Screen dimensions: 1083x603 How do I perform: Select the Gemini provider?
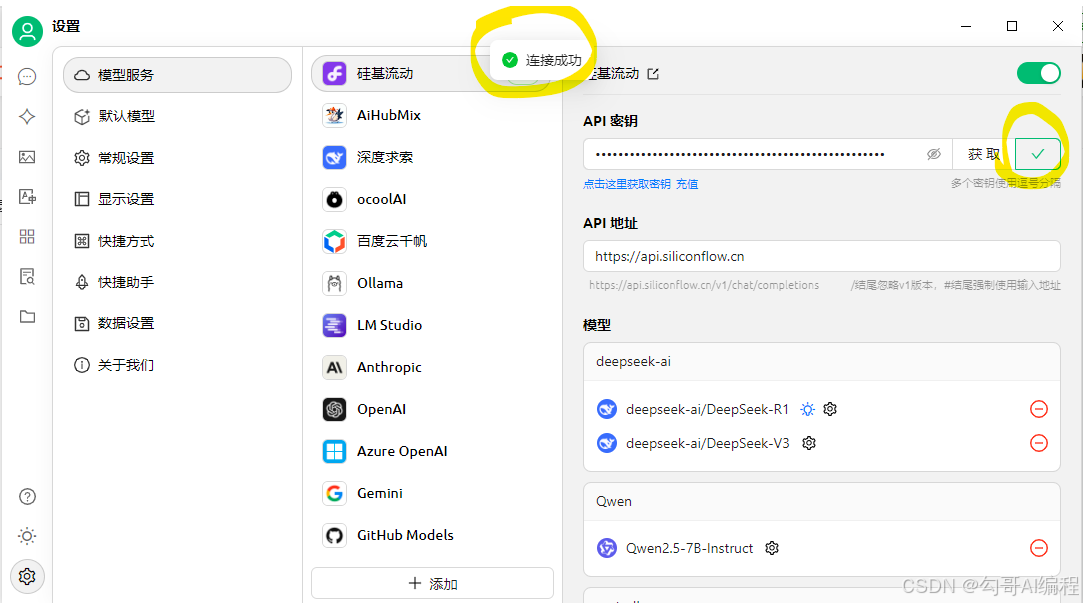point(432,493)
